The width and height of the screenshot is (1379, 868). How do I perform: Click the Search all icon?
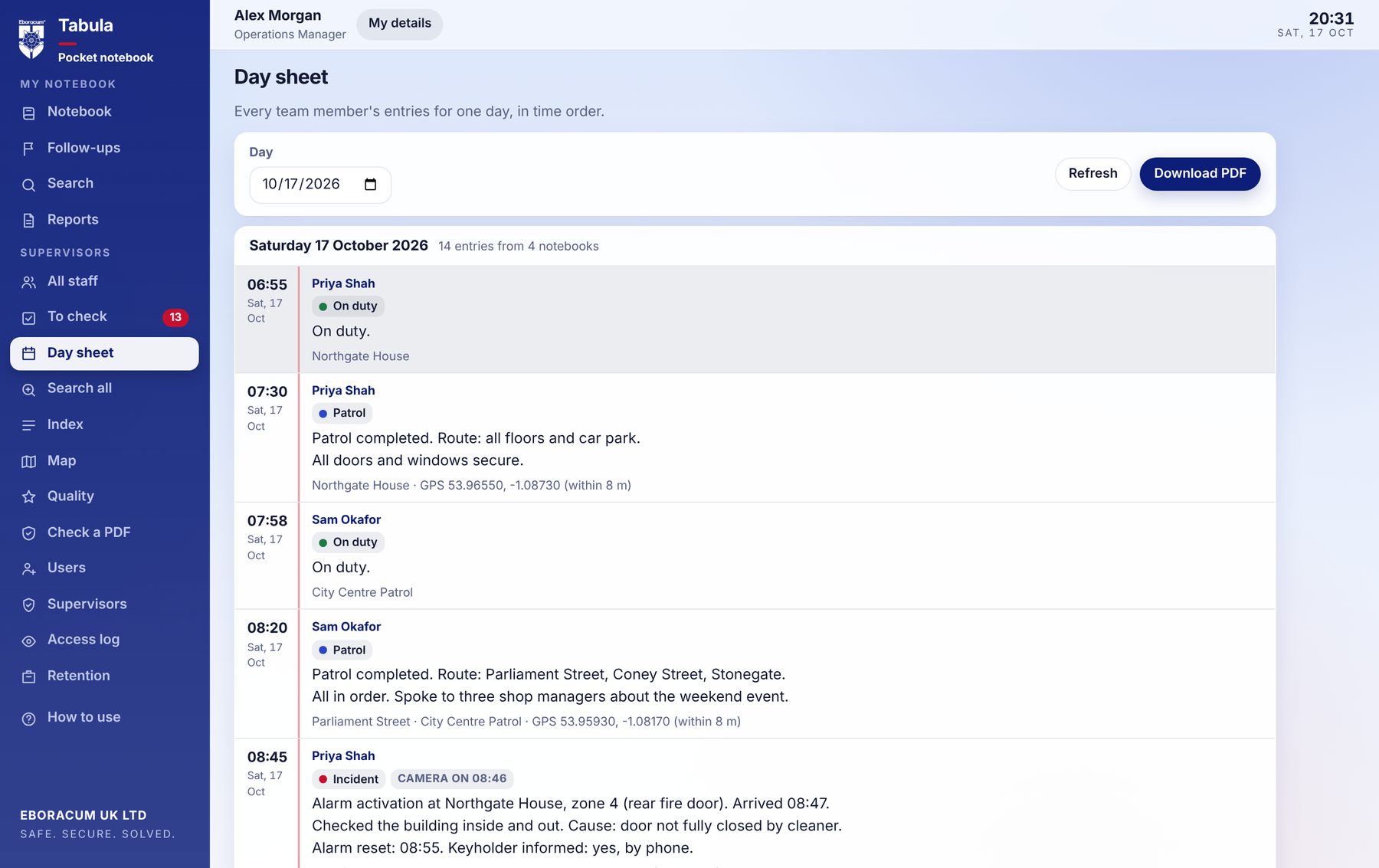[29, 389]
